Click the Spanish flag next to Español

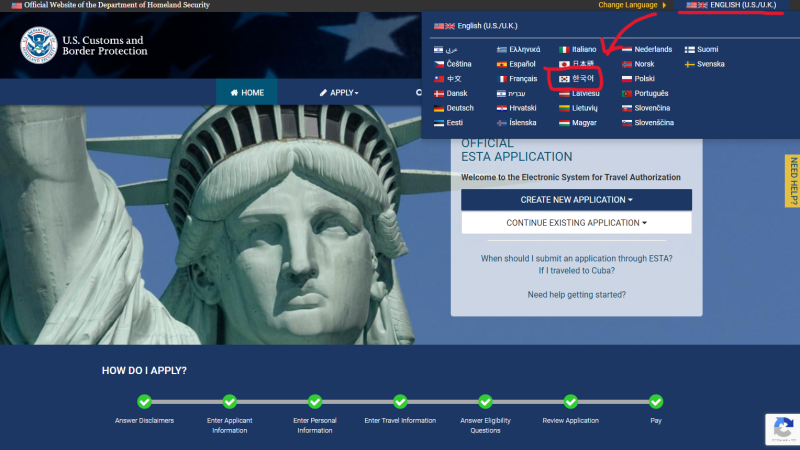coord(502,64)
